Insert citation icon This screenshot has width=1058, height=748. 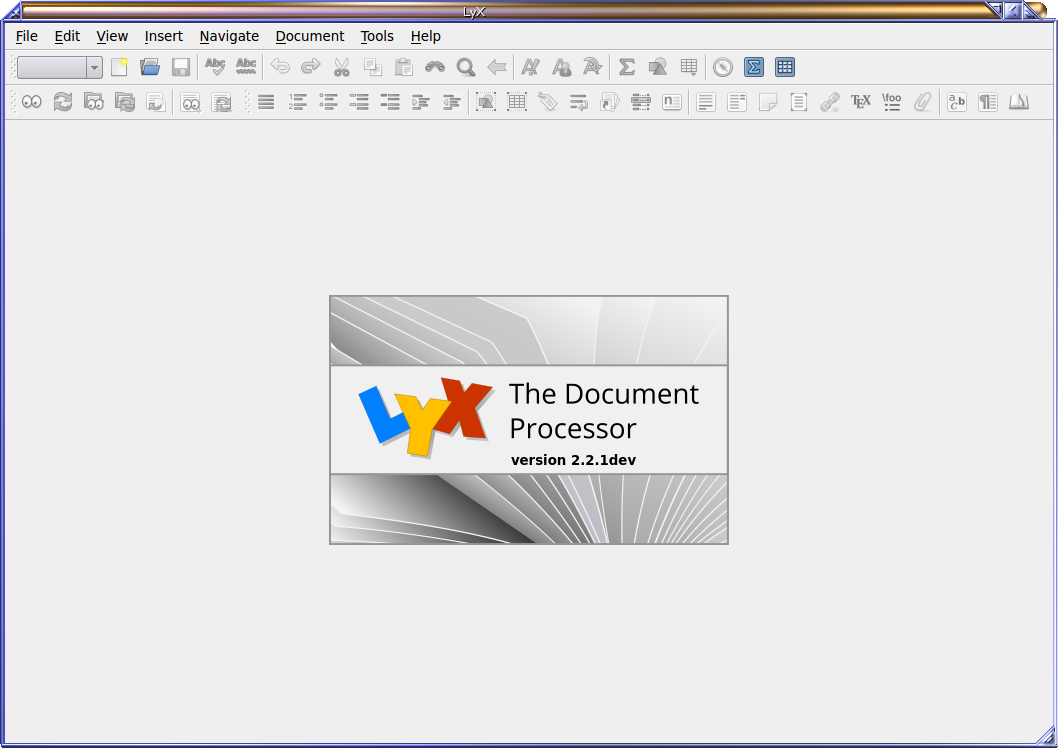[610, 102]
